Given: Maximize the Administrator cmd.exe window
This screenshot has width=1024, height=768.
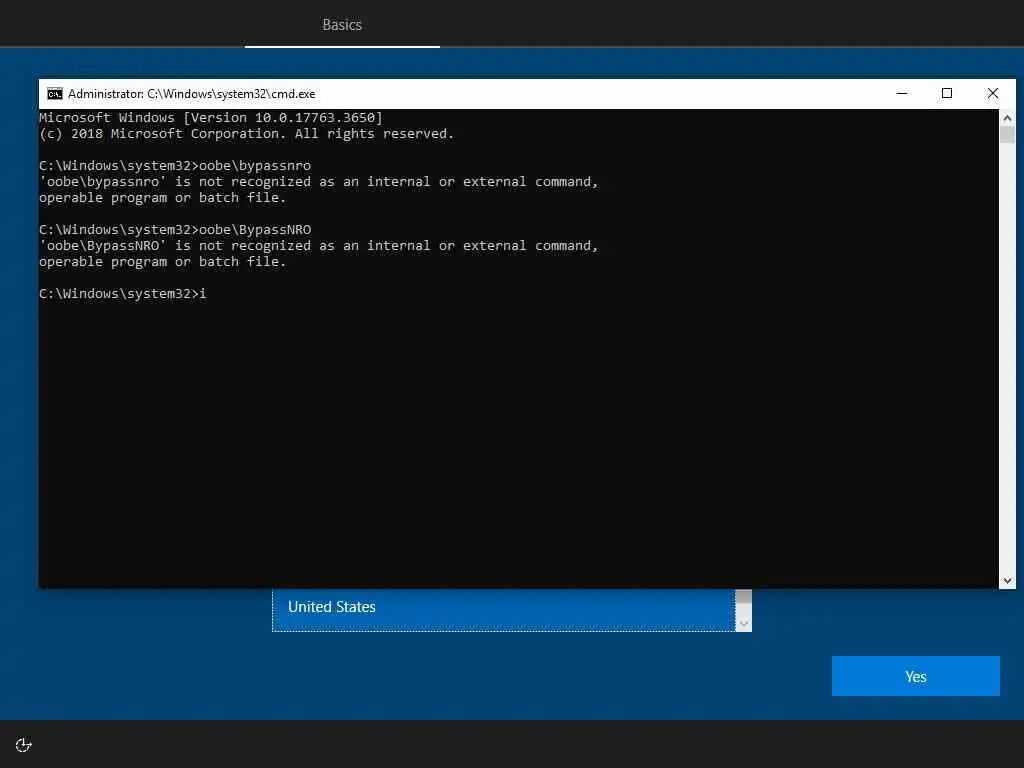Looking at the screenshot, I should (x=947, y=93).
